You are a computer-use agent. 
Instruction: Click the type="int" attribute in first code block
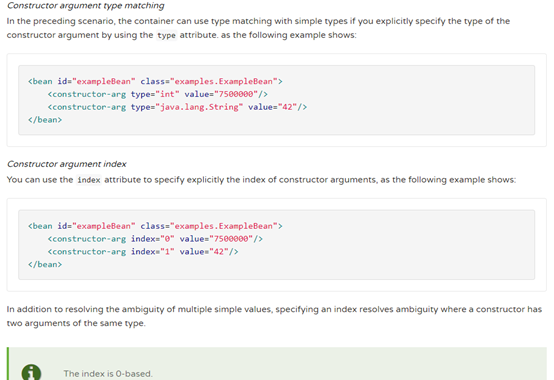155,94
